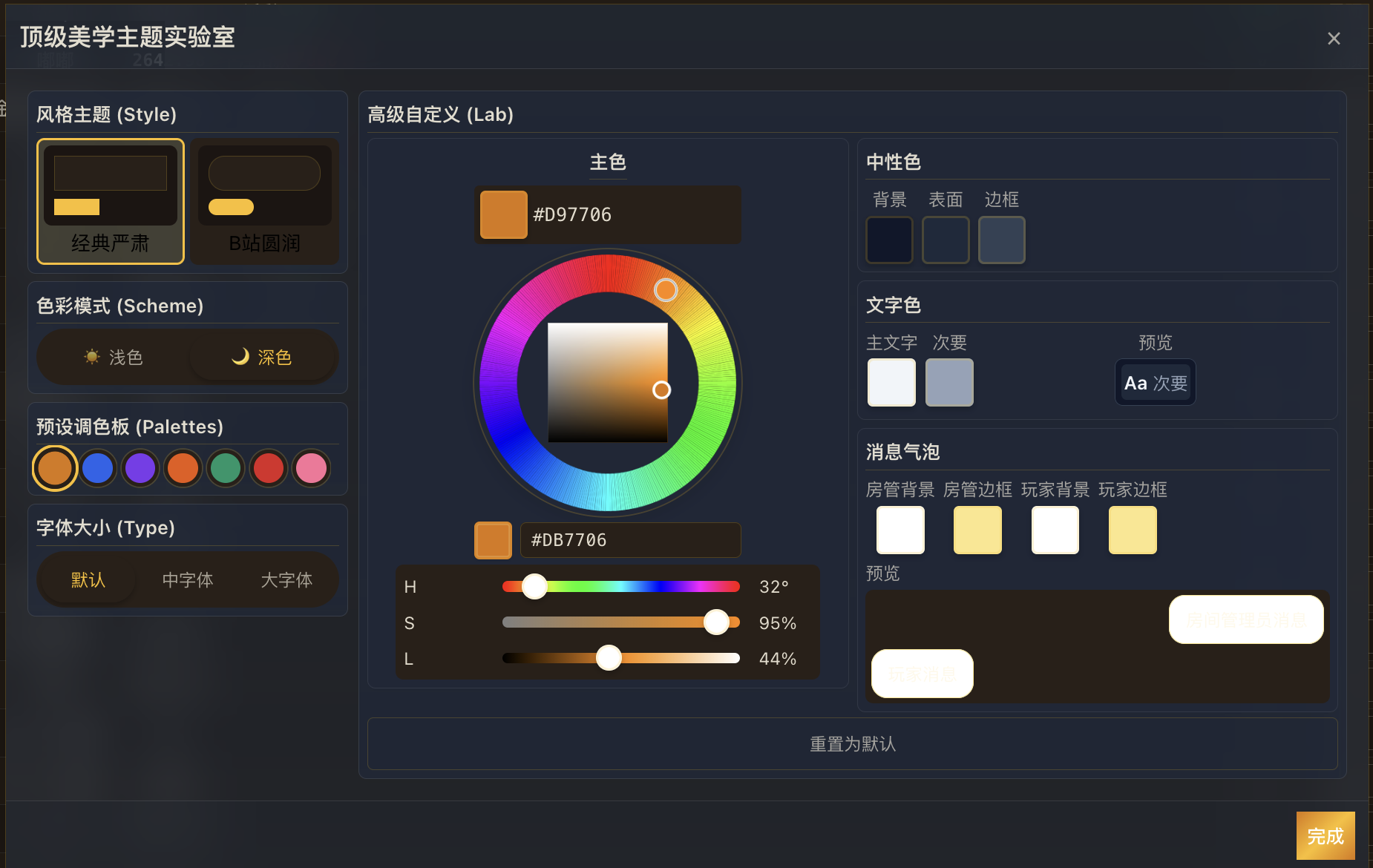Open the 玩家背景 bubble color swatch
Image resolution: width=1373 pixels, height=868 pixels.
point(1055,530)
